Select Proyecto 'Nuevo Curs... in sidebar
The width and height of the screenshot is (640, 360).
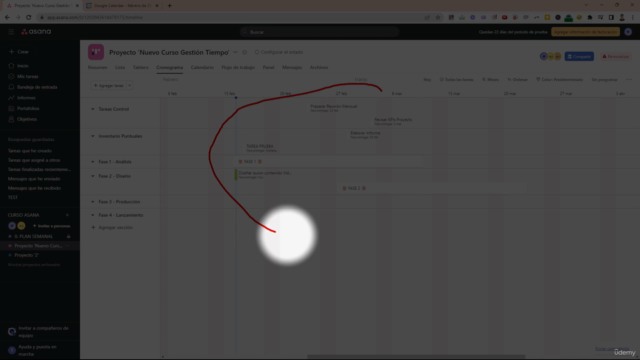pyautogui.click(x=38, y=246)
